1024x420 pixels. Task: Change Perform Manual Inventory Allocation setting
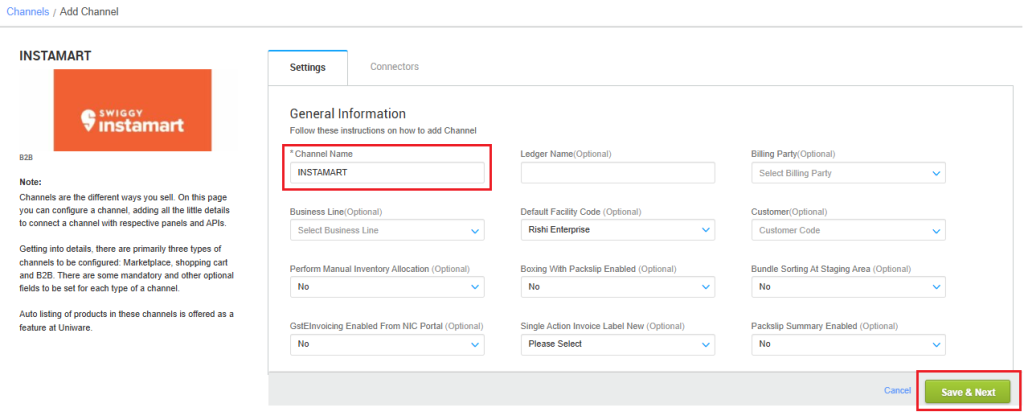pos(387,287)
